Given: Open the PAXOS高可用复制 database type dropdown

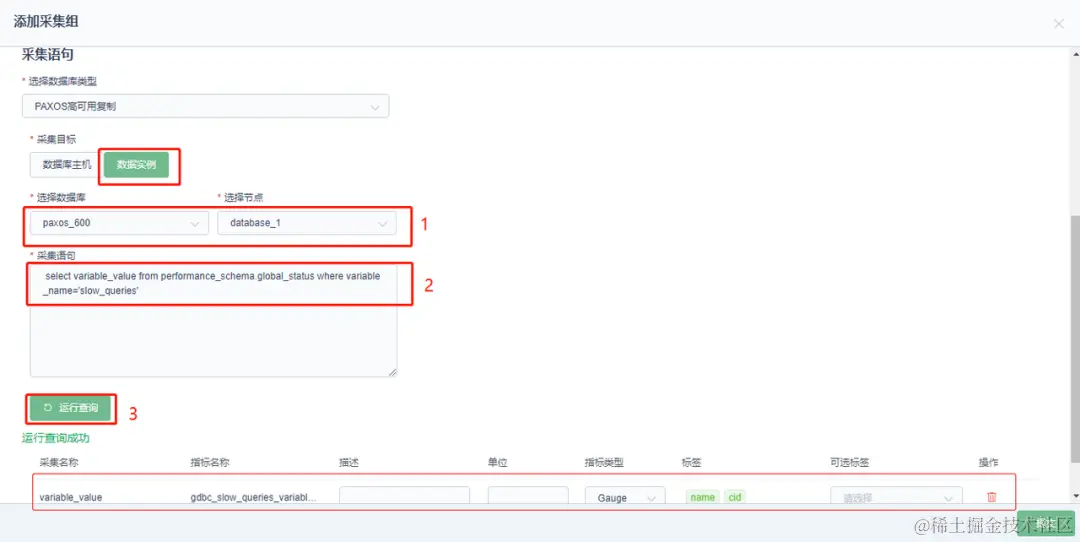Looking at the screenshot, I should point(205,107).
